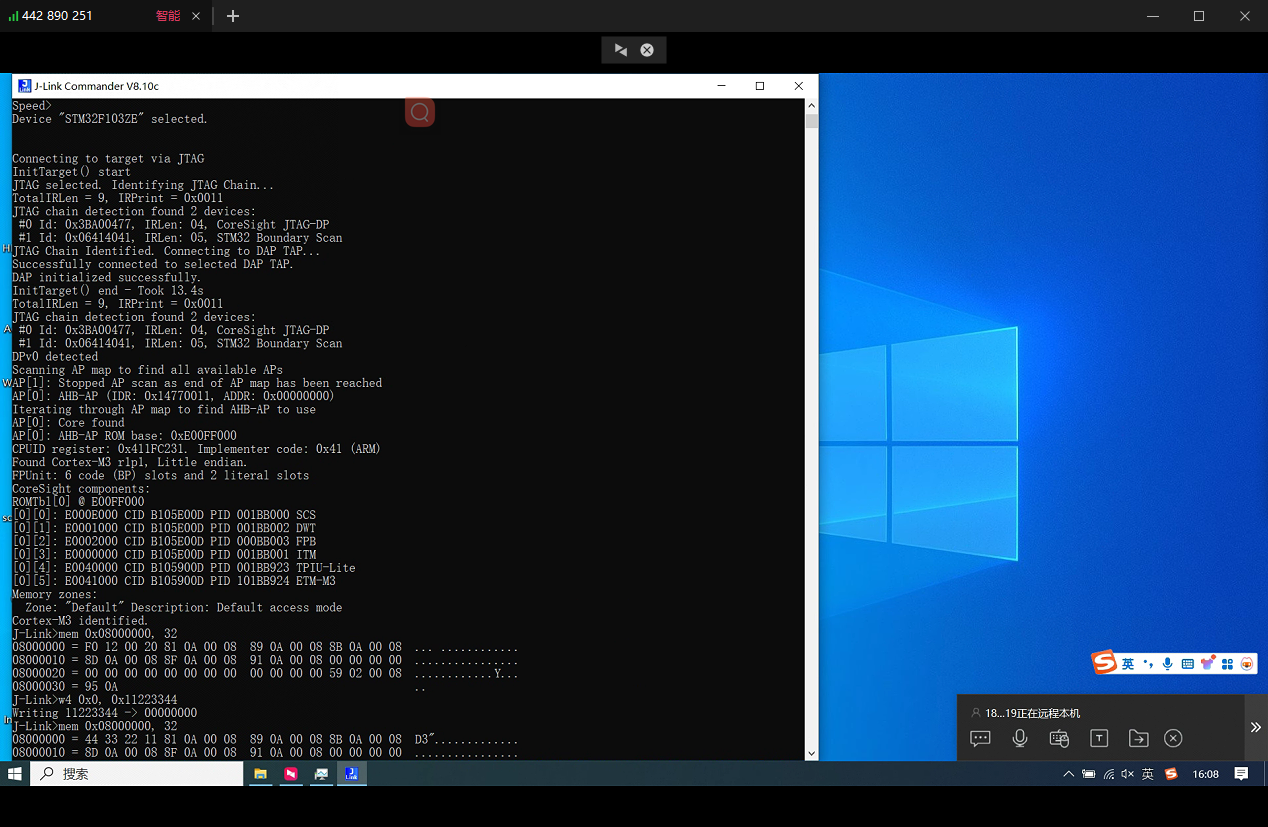Toggle Sogou punctuation mode
The height and width of the screenshot is (827, 1268).
point(1148,664)
